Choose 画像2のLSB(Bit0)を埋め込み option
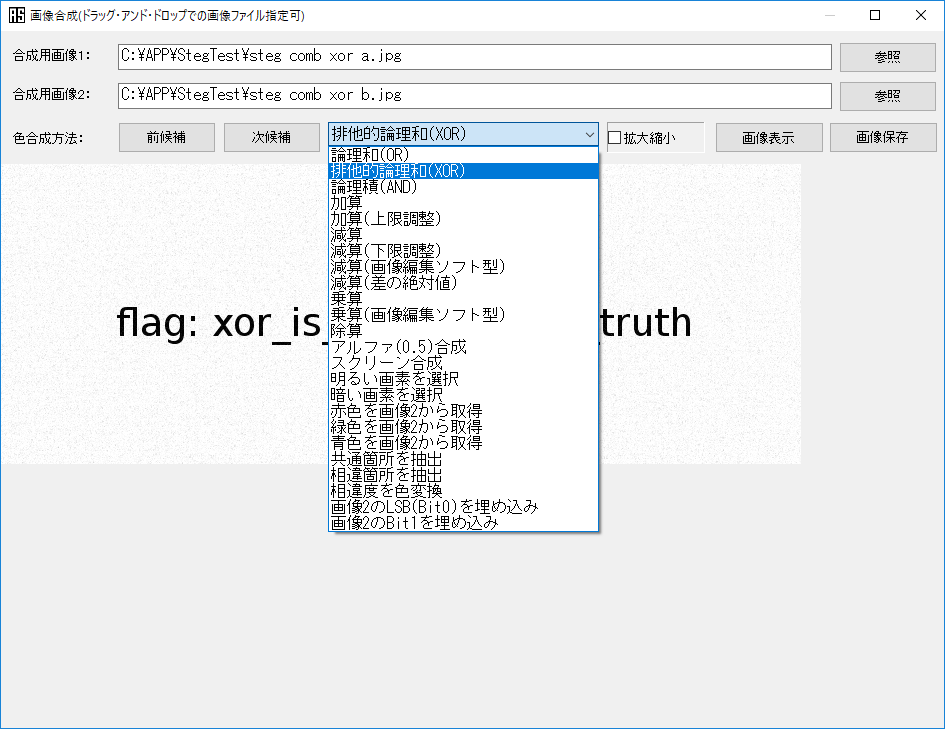The height and width of the screenshot is (729, 945). [x=463, y=507]
